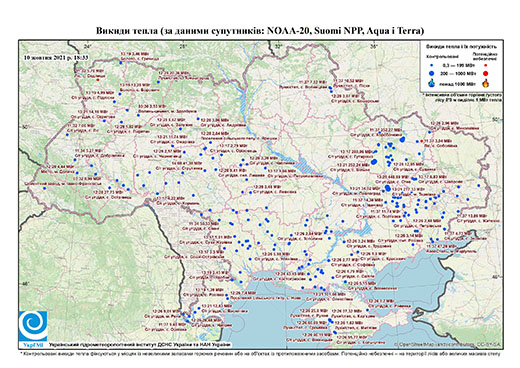This screenshot has height=368, width=520.
Task: Click the blue flame icon in legend
Action: tap(432, 83)
